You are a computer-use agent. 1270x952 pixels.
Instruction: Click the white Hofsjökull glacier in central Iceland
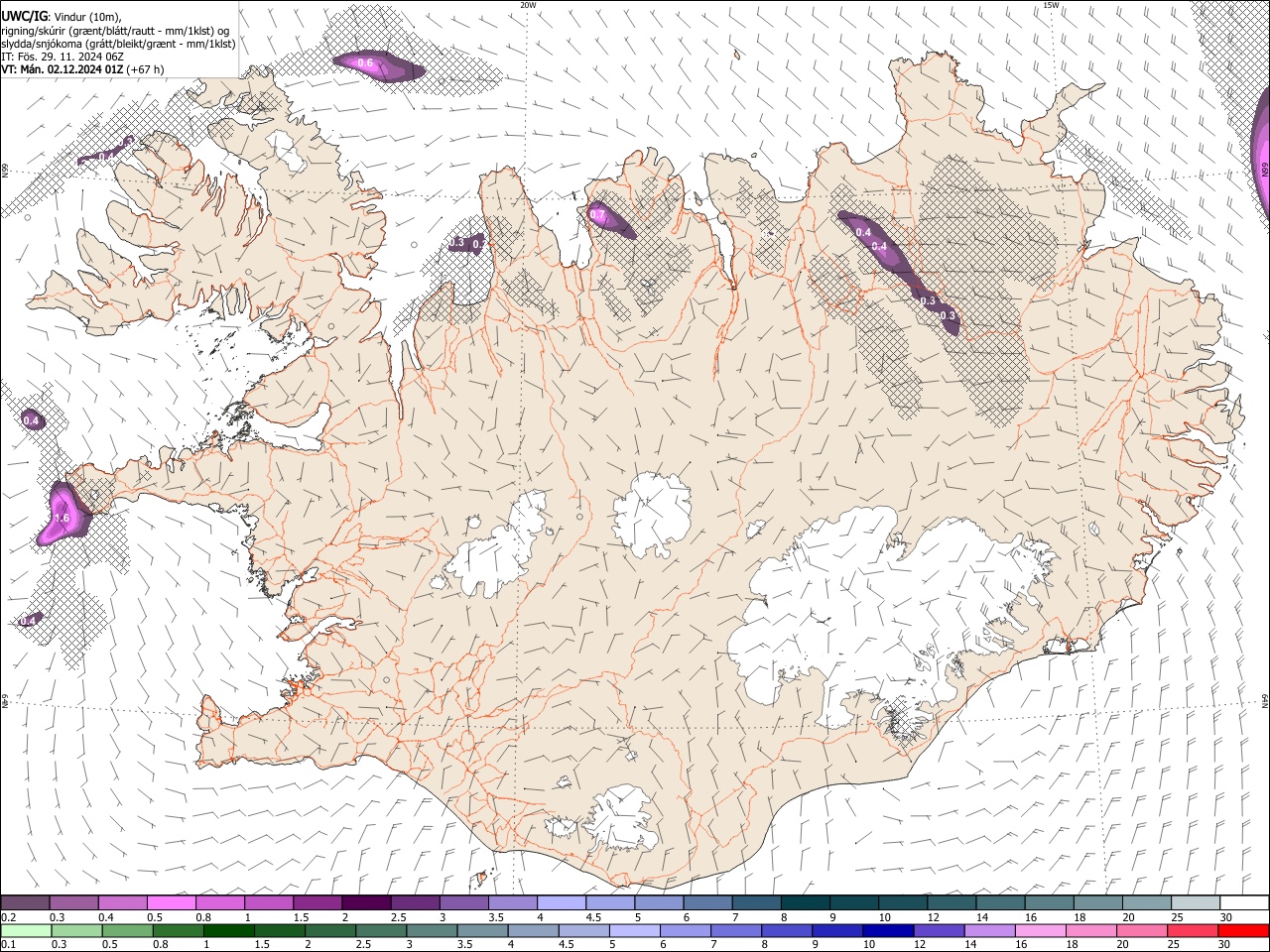(652, 514)
